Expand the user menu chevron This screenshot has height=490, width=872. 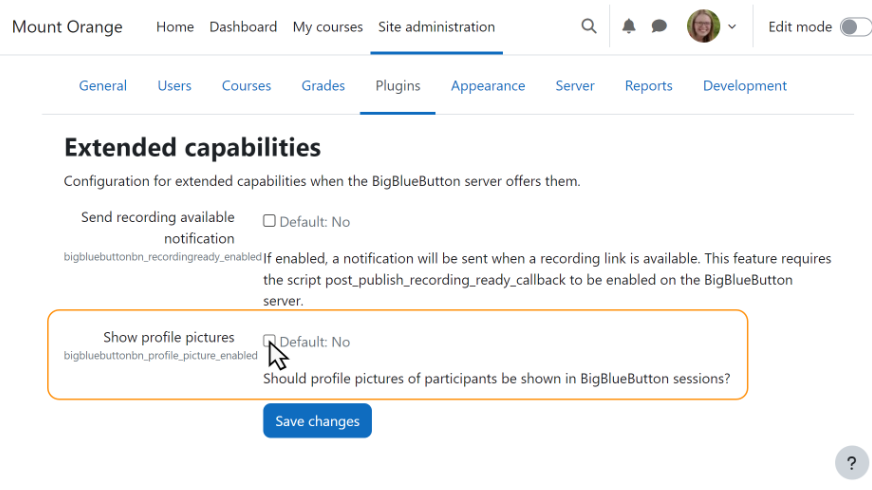[x=732, y=27]
